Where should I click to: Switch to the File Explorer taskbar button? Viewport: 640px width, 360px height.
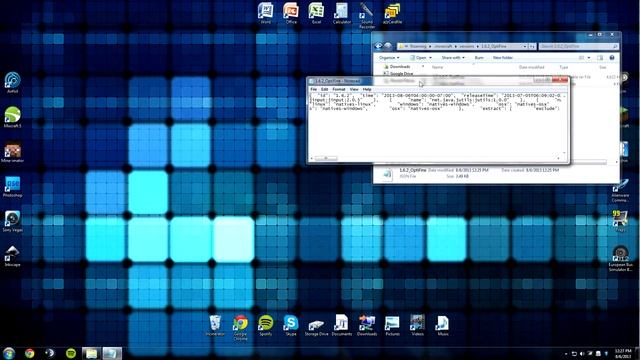92,353
